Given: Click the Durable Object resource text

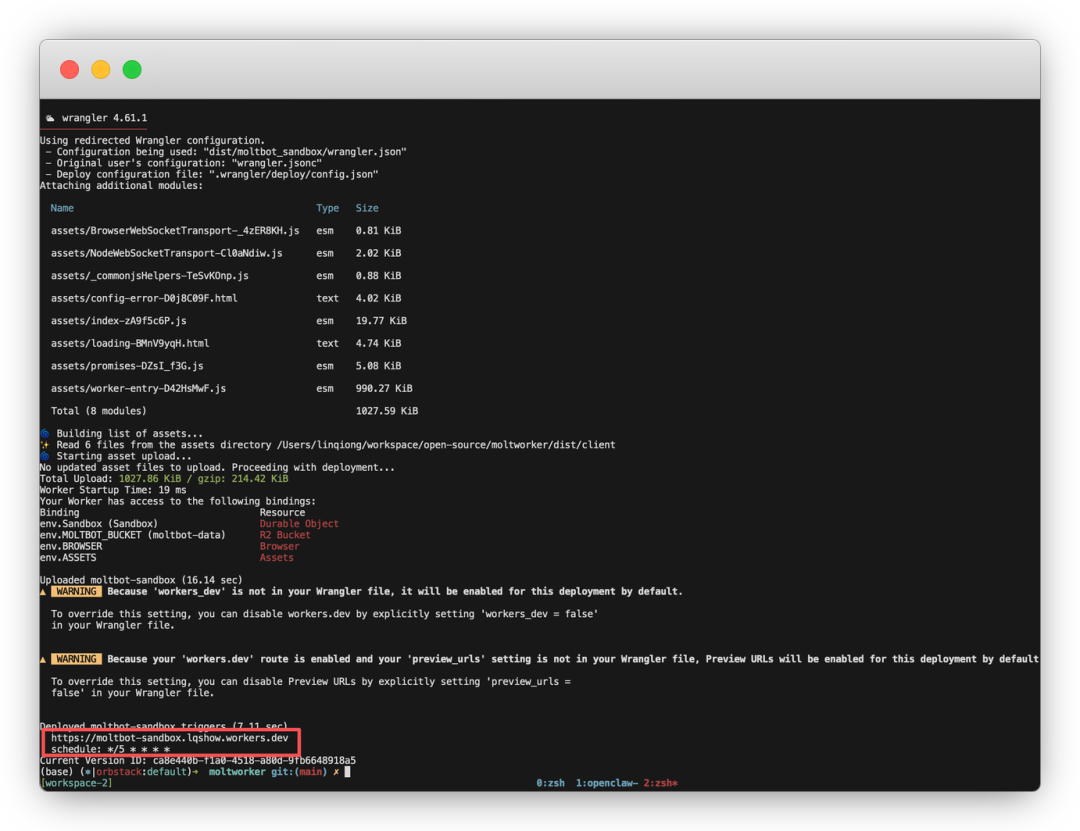Looking at the screenshot, I should (x=299, y=524).
